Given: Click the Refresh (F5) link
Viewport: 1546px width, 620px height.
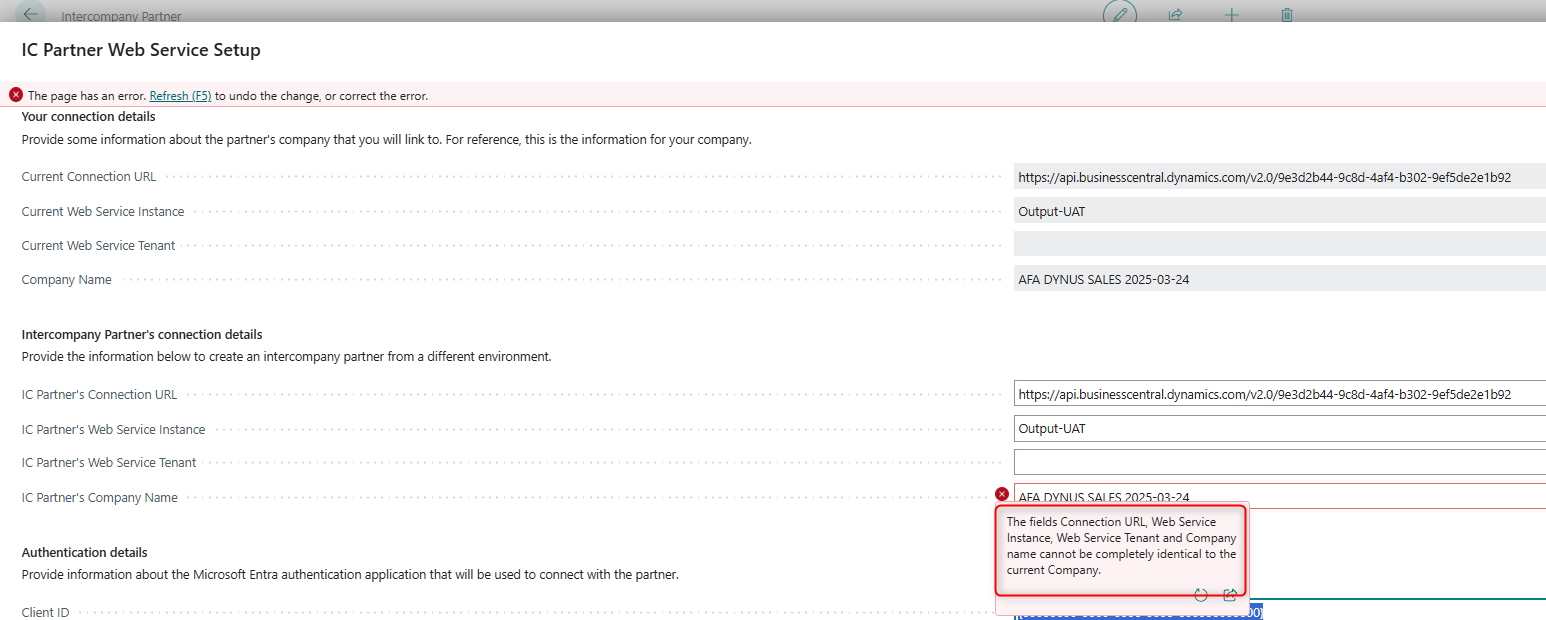Looking at the screenshot, I should click(x=180, y=96).
